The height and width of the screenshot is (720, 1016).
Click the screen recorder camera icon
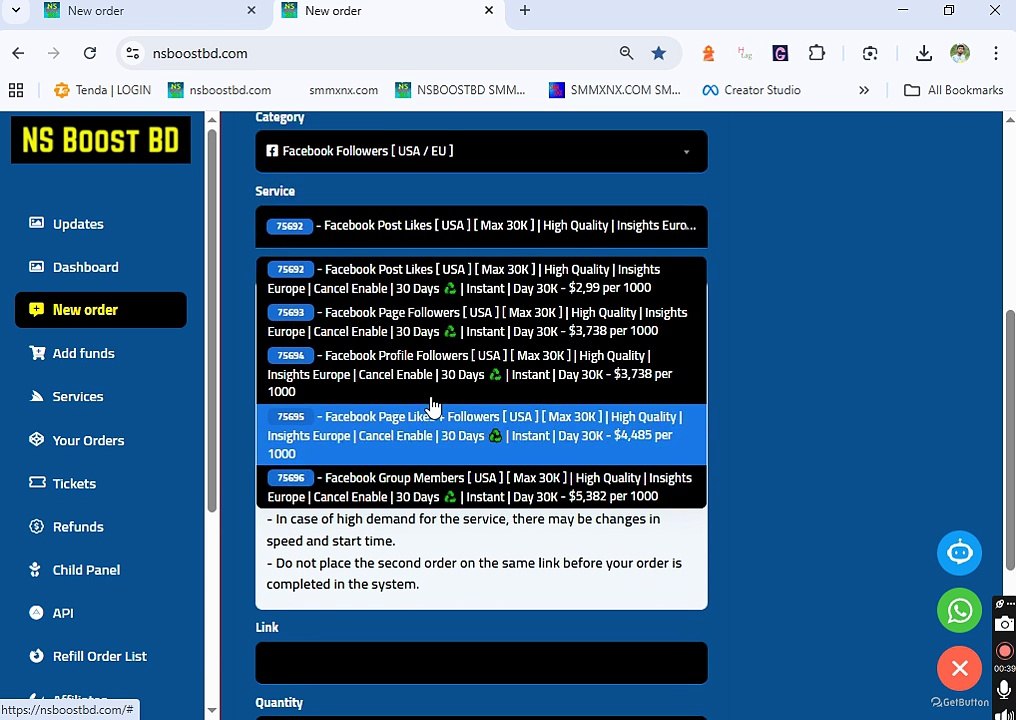click(x=1004, y=623)
